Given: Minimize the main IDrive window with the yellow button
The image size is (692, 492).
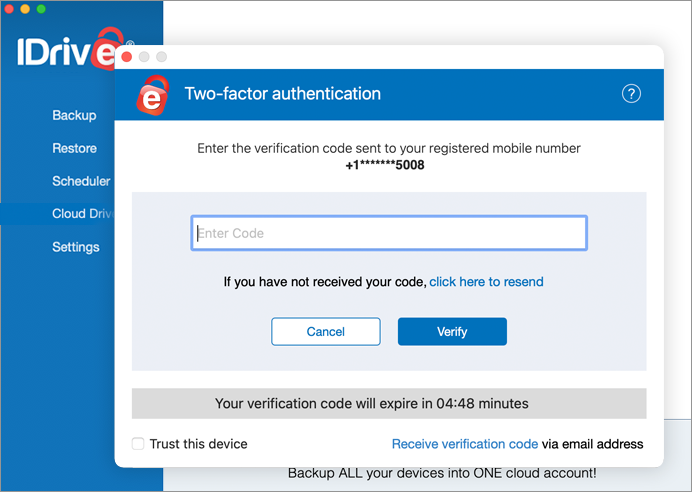Looking at the screenshot, I should (x=25, y=9).
